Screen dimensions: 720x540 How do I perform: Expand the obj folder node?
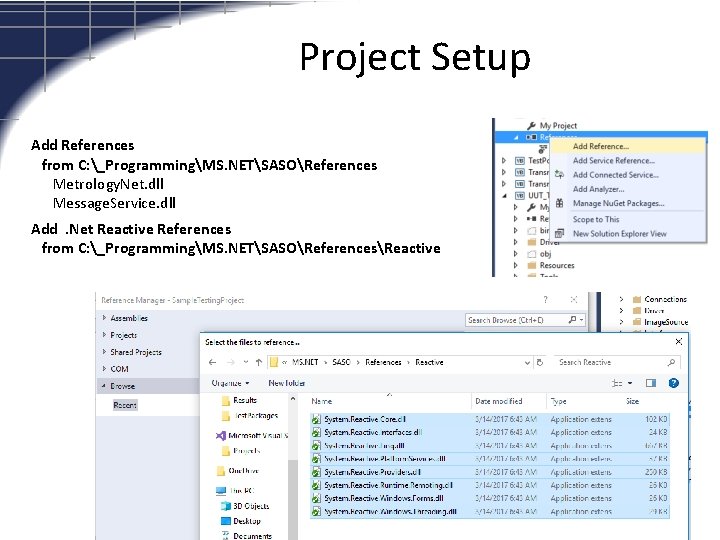pos(516,253)
